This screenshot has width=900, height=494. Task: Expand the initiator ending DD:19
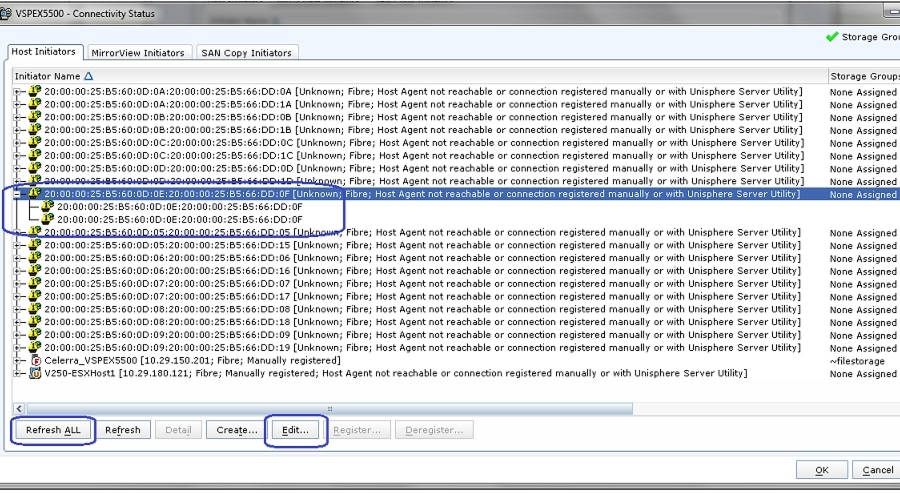click(18, 348)
